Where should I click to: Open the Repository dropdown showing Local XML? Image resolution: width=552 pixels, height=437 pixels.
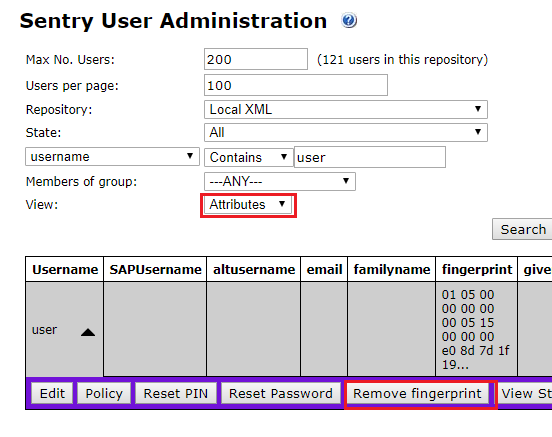346,110
